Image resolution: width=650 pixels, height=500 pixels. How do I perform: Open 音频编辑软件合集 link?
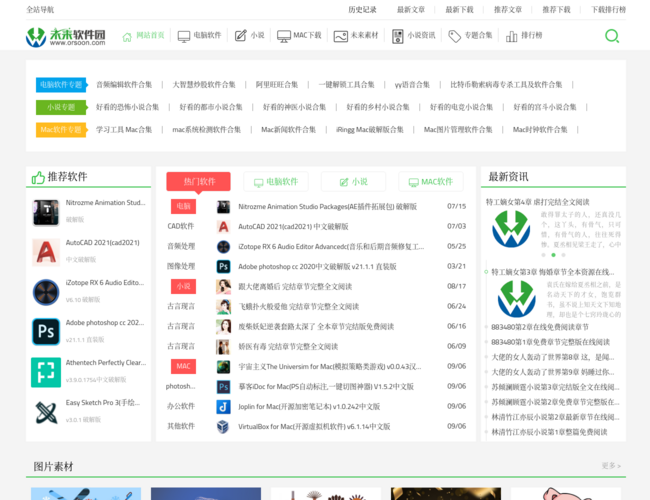click(124, 85)
